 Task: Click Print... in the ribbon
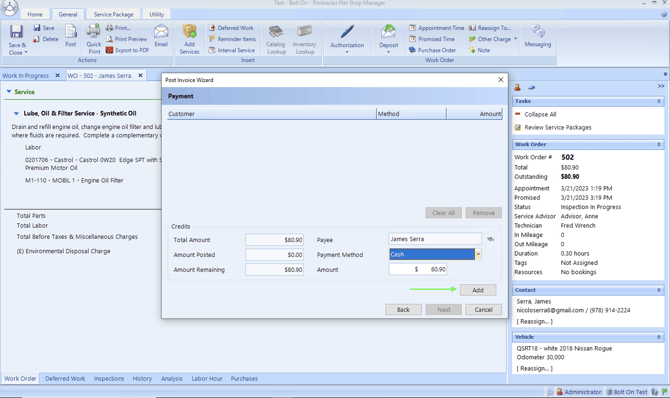tap(118, 28)
